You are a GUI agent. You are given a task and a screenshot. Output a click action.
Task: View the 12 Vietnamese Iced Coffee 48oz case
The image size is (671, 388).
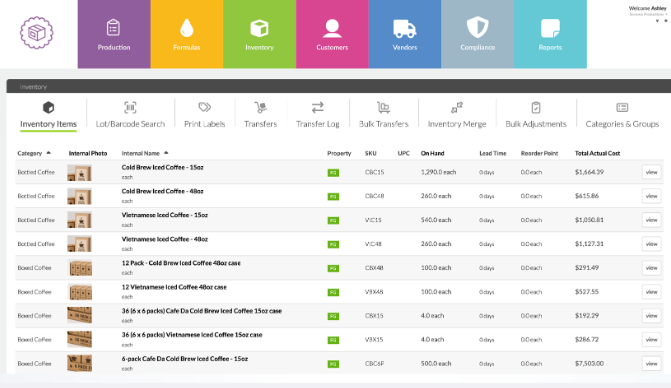651,292
